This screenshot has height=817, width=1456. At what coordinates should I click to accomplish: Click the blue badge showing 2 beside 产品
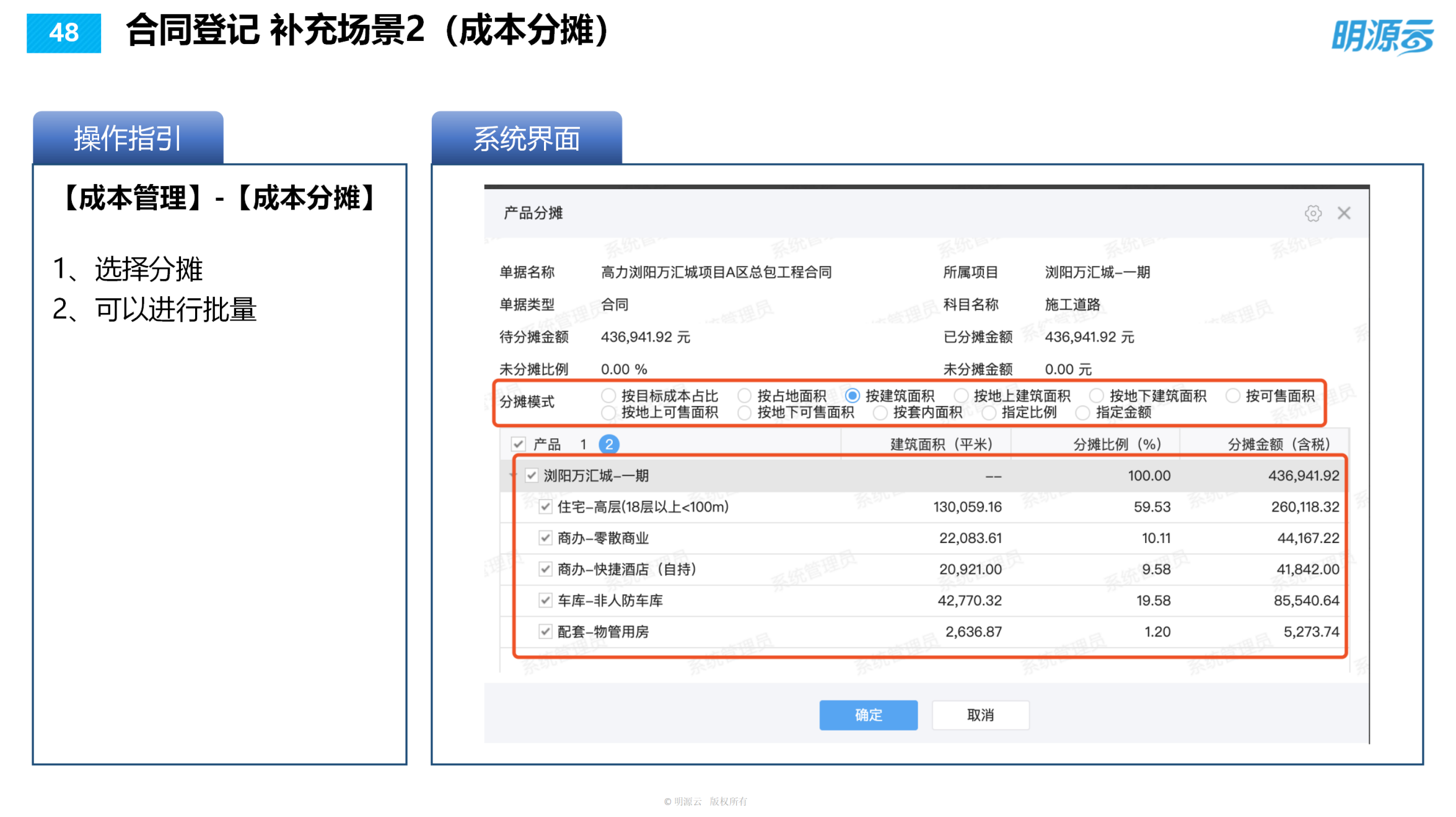click(610, 444)
